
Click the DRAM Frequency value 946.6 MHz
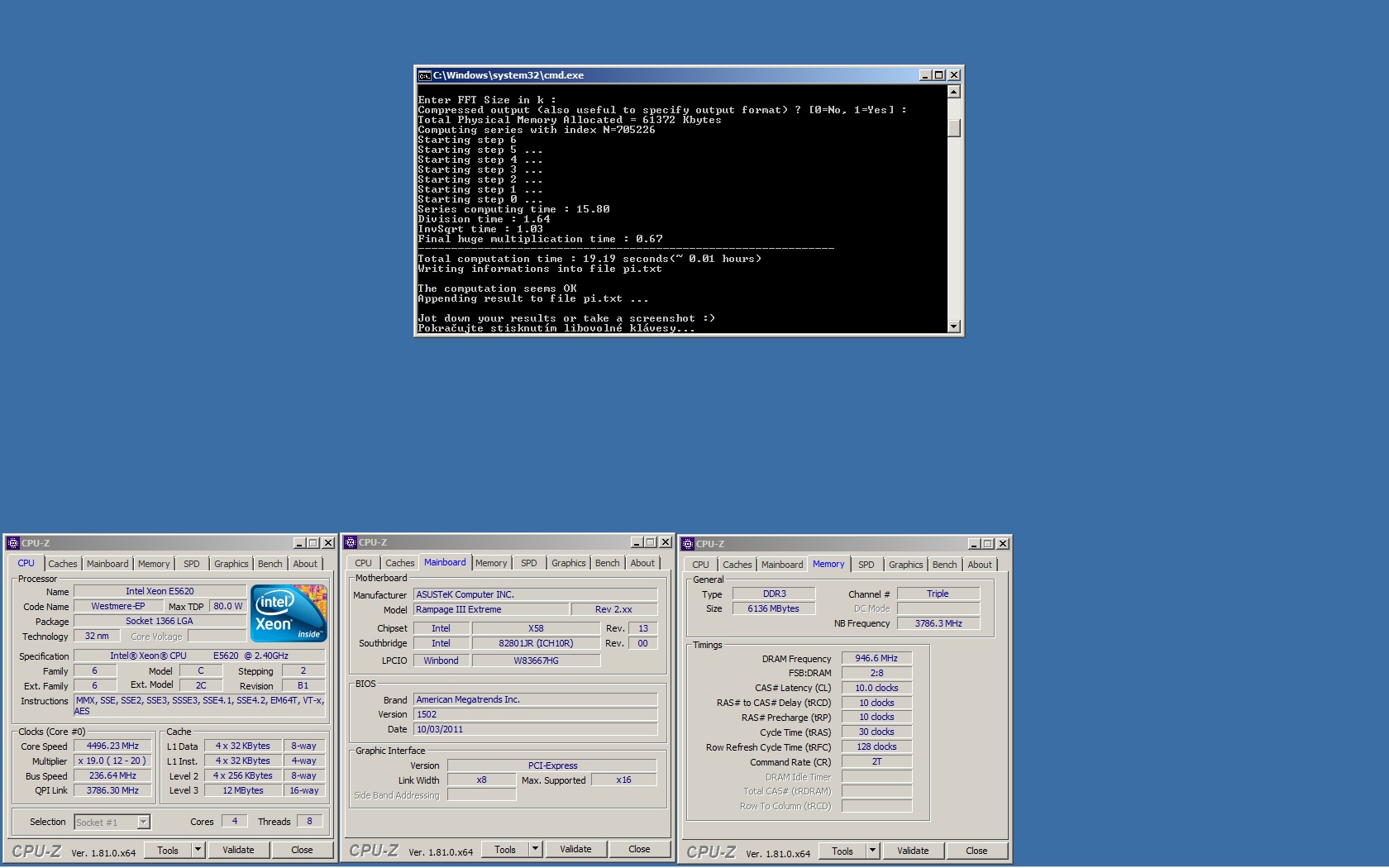(876, 658)
